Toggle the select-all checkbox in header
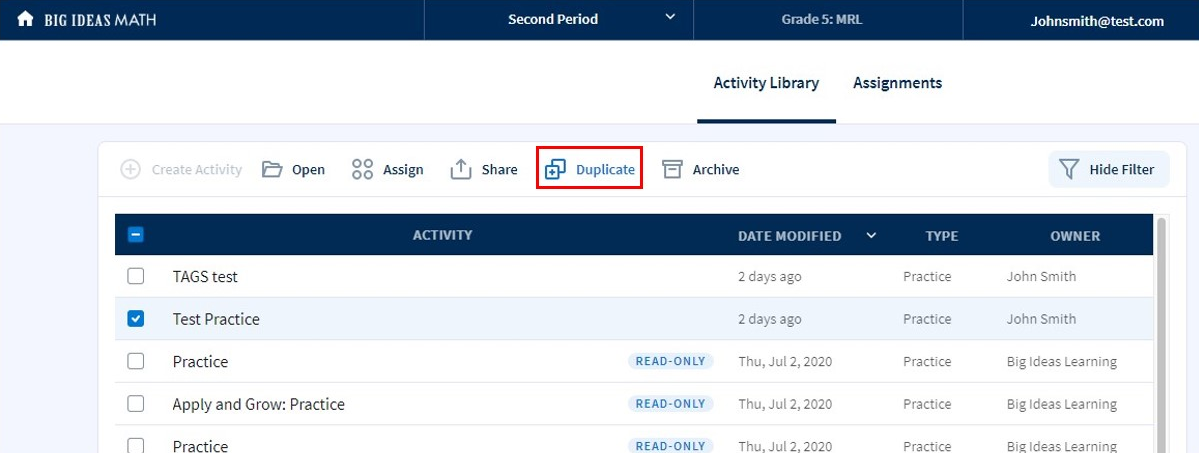Viewport: 1199px width, 453px height. [x=136, y=236]
